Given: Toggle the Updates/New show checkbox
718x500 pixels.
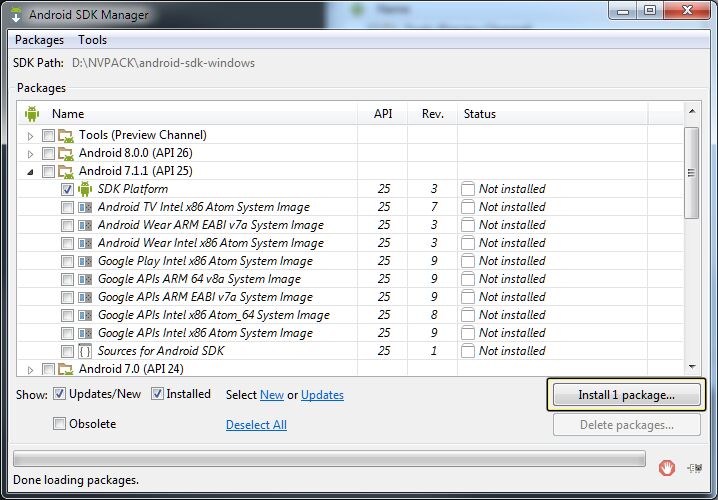Looking at the screenshot, I should click(x=59, y=394).
